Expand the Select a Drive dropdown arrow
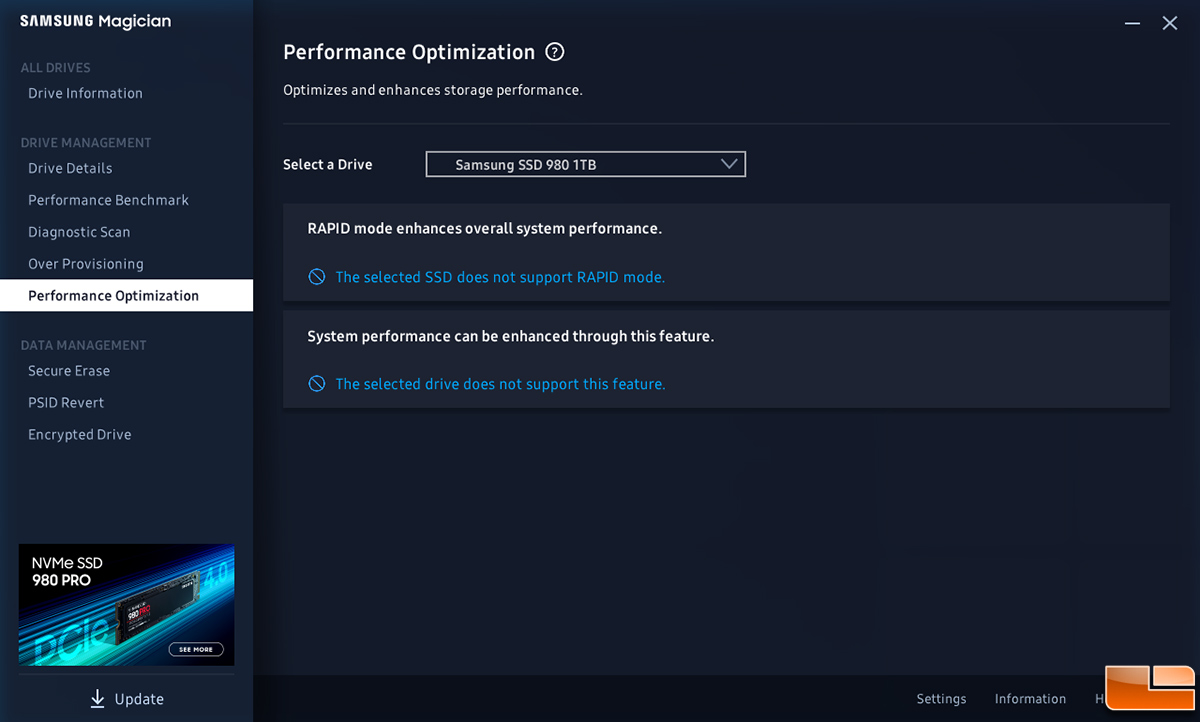Screen dimensions: 1200x722 click(x=729, y=164)
